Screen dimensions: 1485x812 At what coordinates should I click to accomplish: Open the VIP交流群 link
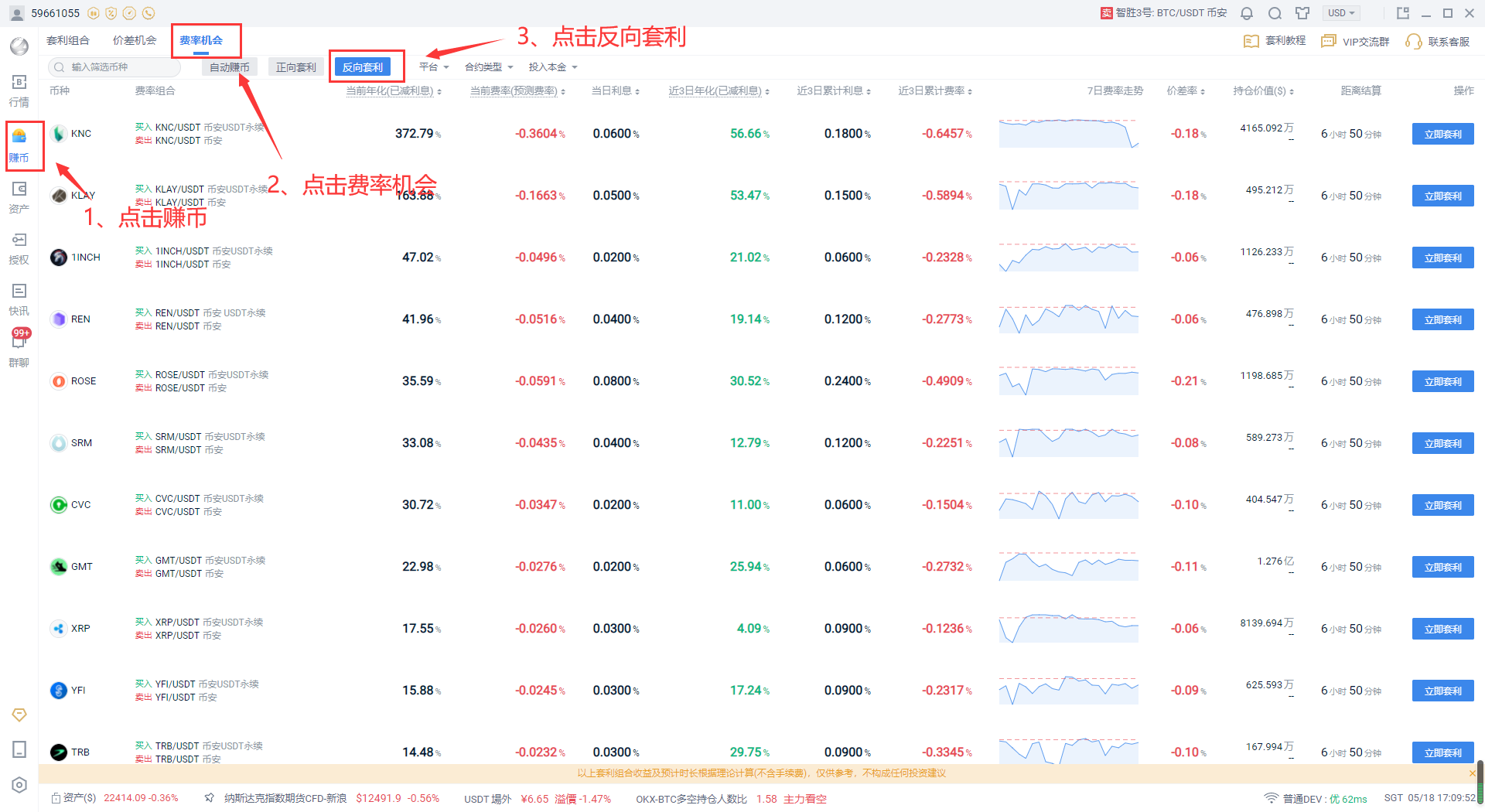[x=1355, y=41]
